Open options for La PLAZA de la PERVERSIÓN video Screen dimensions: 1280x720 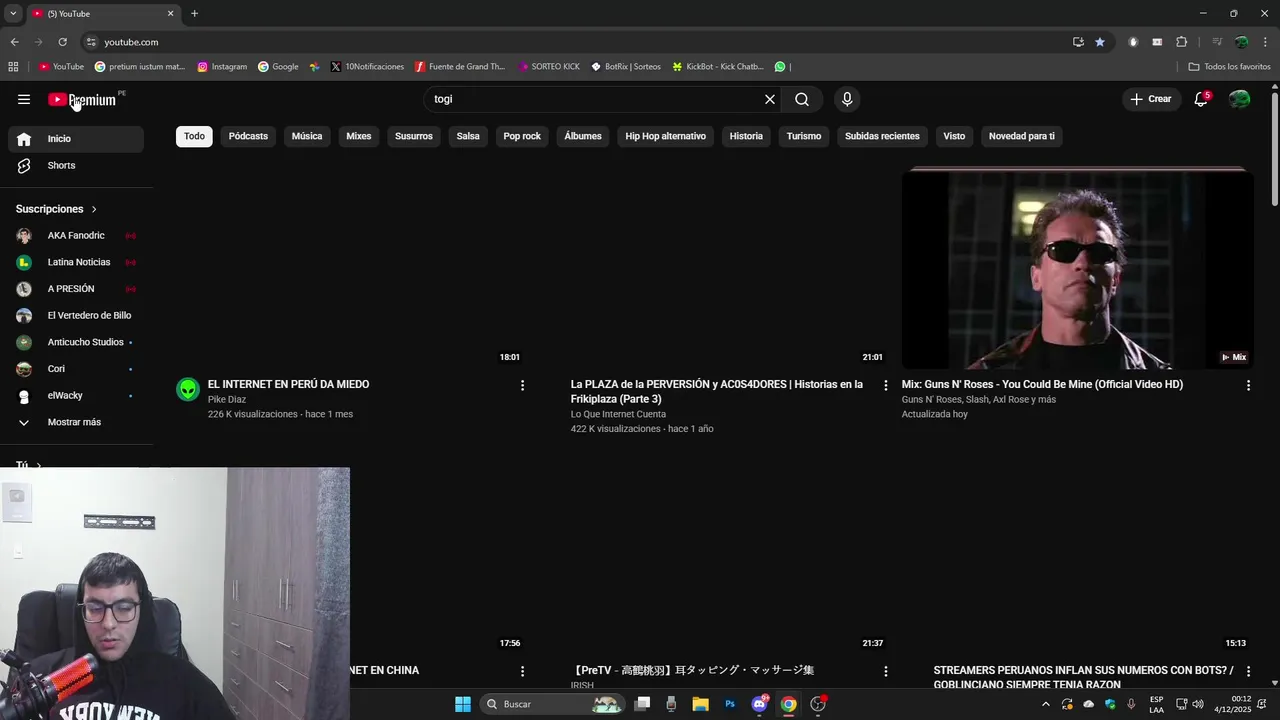(885, 385)
